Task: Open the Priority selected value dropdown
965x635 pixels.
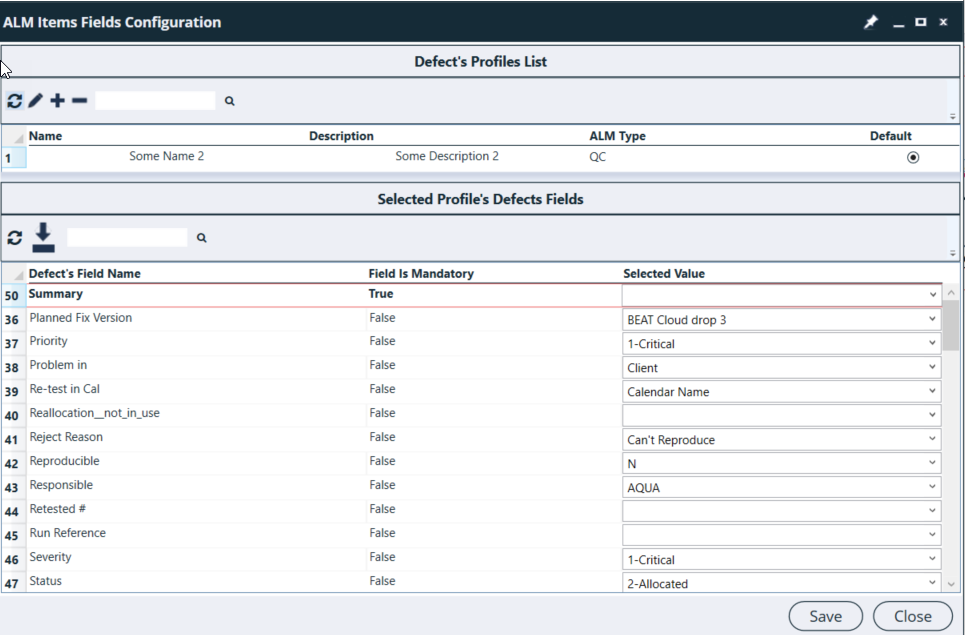Action: pos(932,343)
